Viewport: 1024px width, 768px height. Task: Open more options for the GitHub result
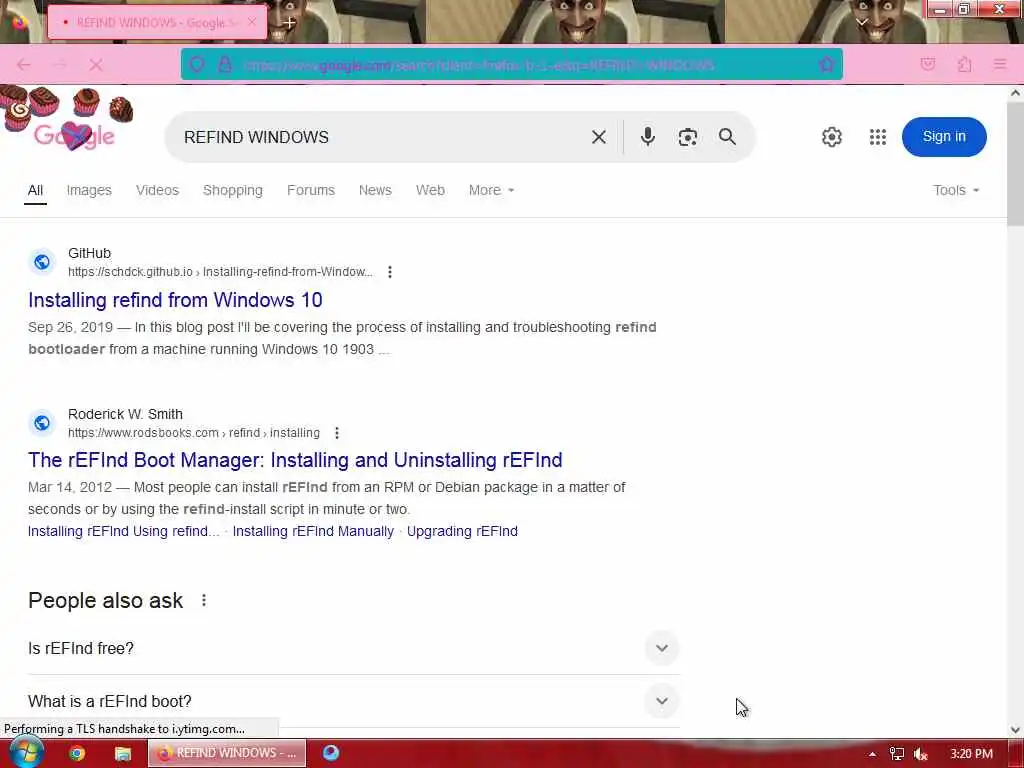coord(390,272)
